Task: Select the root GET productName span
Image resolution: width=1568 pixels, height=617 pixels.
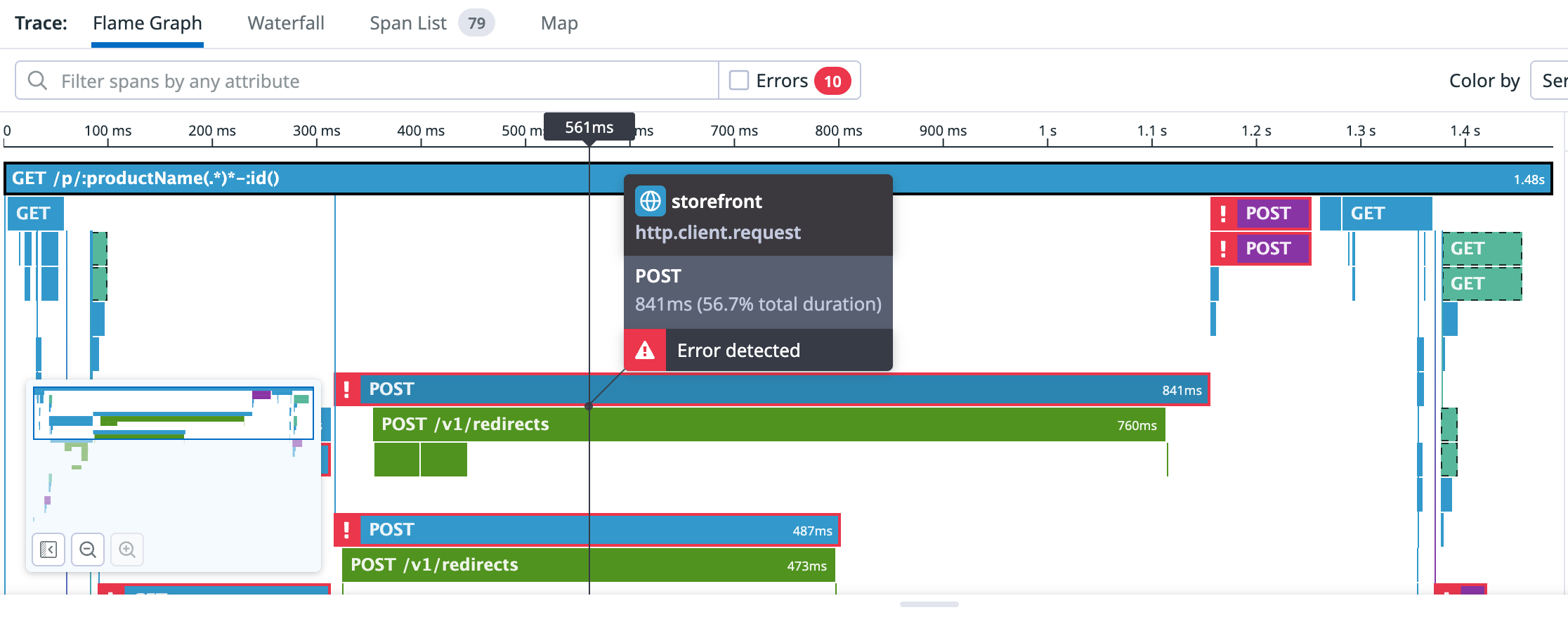Action: pos(422,178)
